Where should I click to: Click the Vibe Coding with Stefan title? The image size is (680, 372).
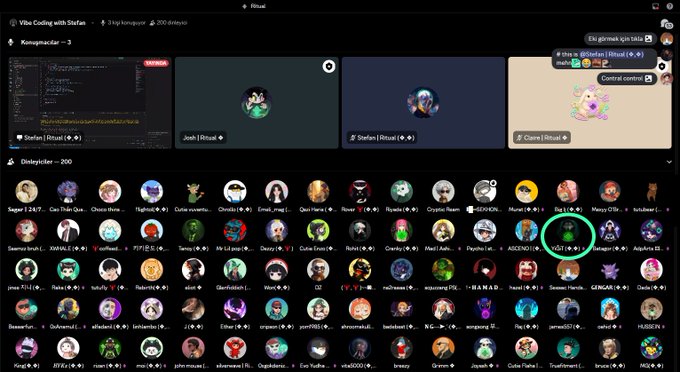tap(52, 23)
